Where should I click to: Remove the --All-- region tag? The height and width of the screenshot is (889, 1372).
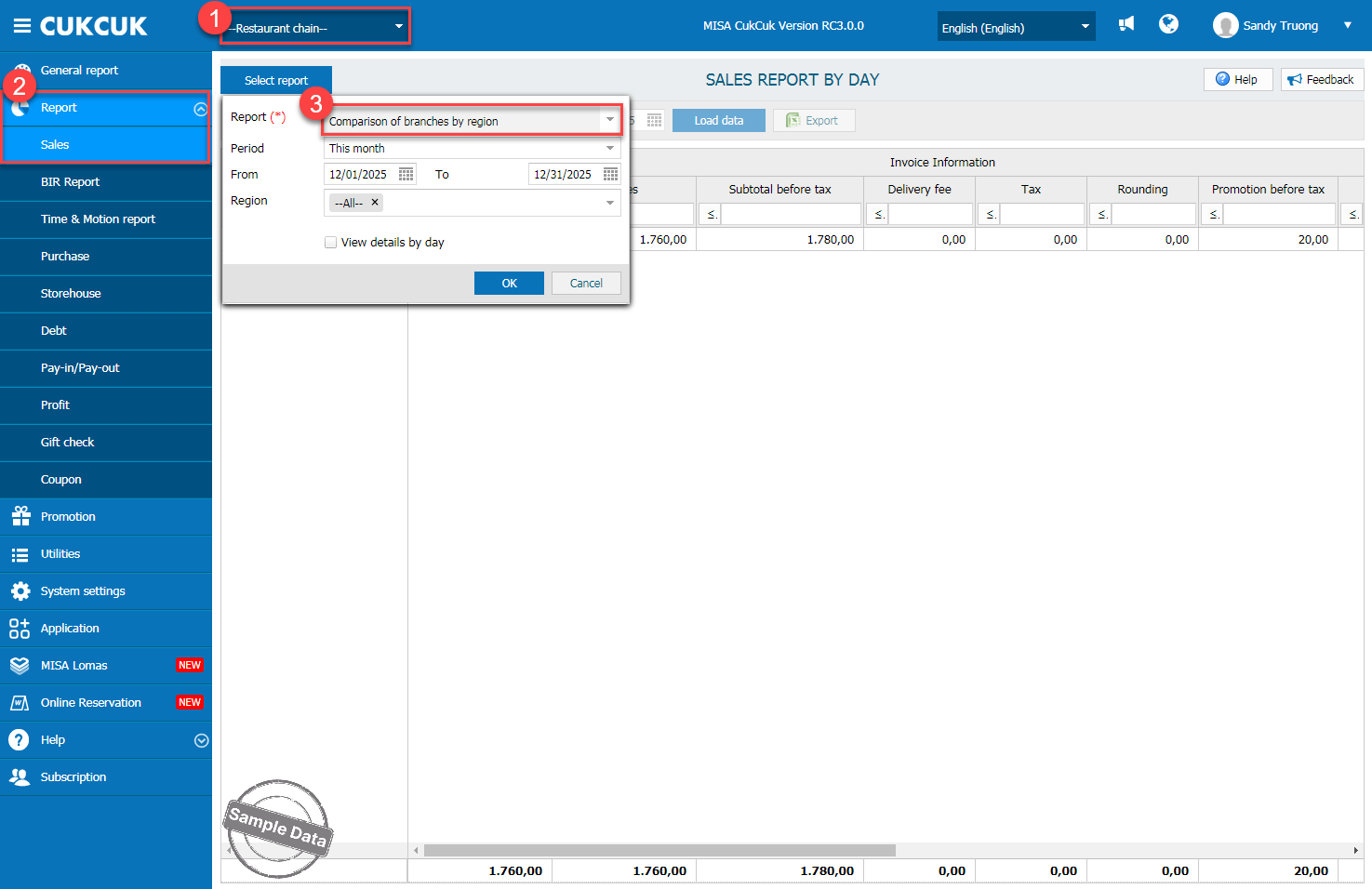coord(375,202)
